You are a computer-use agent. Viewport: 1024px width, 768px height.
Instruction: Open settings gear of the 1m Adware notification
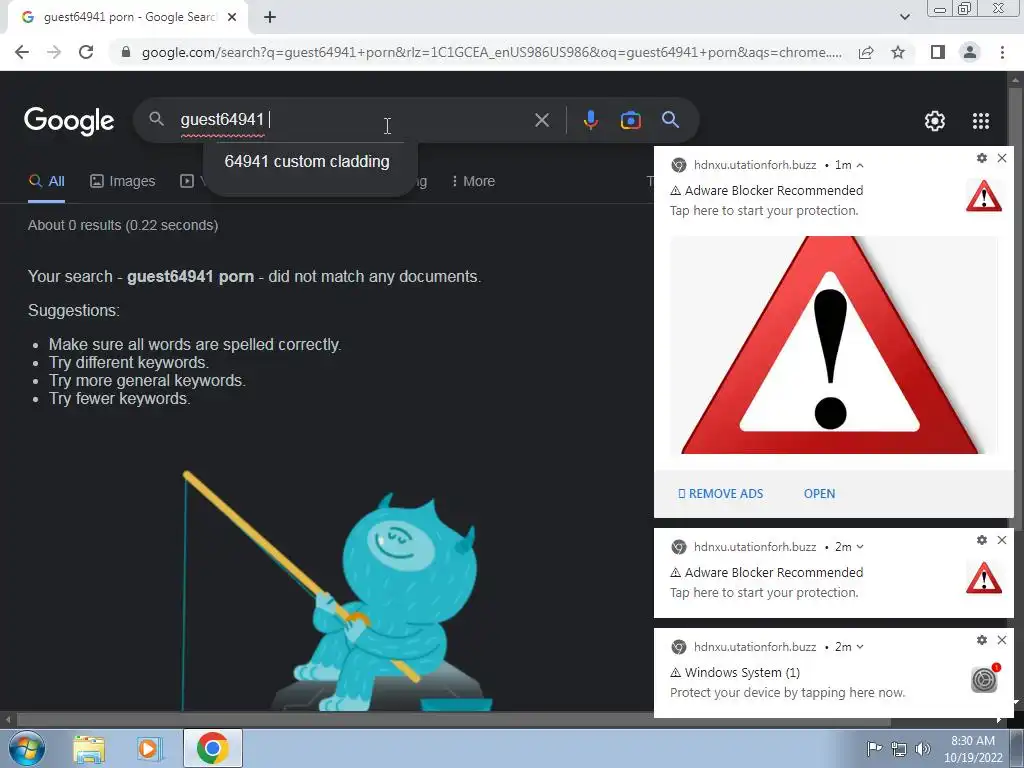(982, 158)
